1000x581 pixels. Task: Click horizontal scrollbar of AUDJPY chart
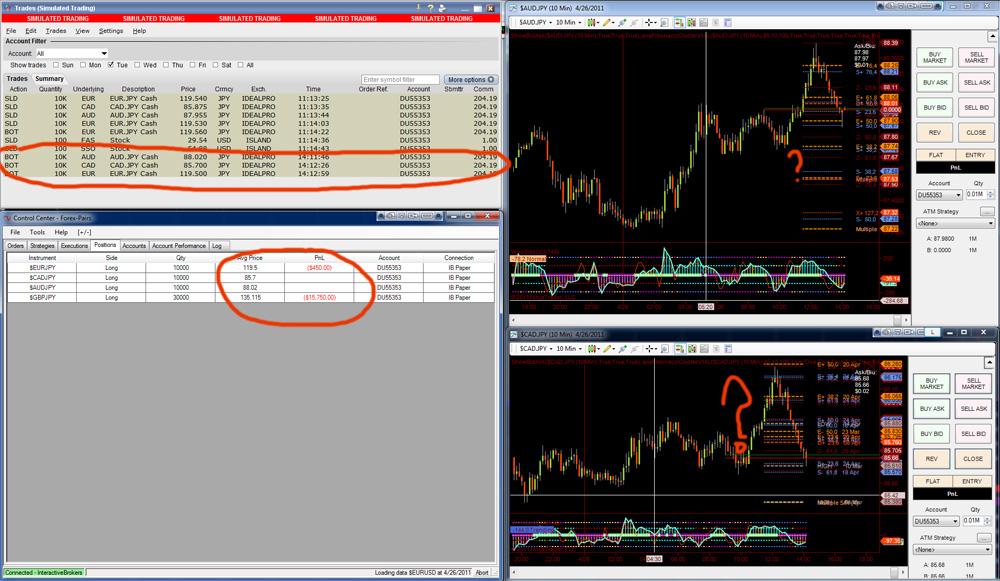pyautogui.click(x=710, y=320)
